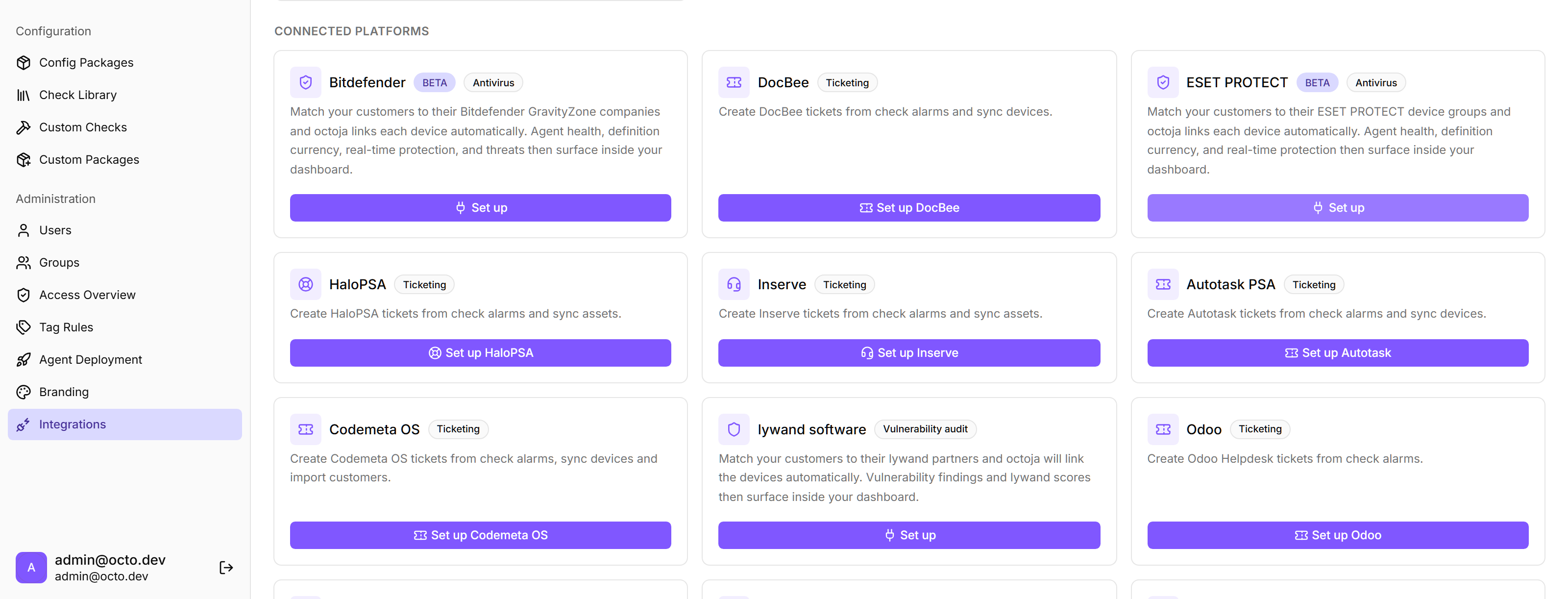The image size is (1568, 599).
Task: Click the Access Overview shield icon
Action: (23, 295)
